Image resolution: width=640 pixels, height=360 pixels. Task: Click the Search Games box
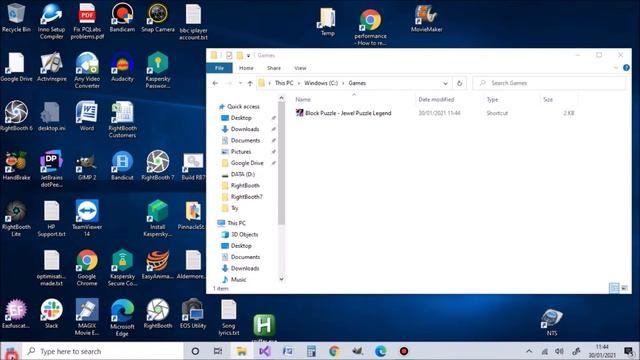click(549, 83)
